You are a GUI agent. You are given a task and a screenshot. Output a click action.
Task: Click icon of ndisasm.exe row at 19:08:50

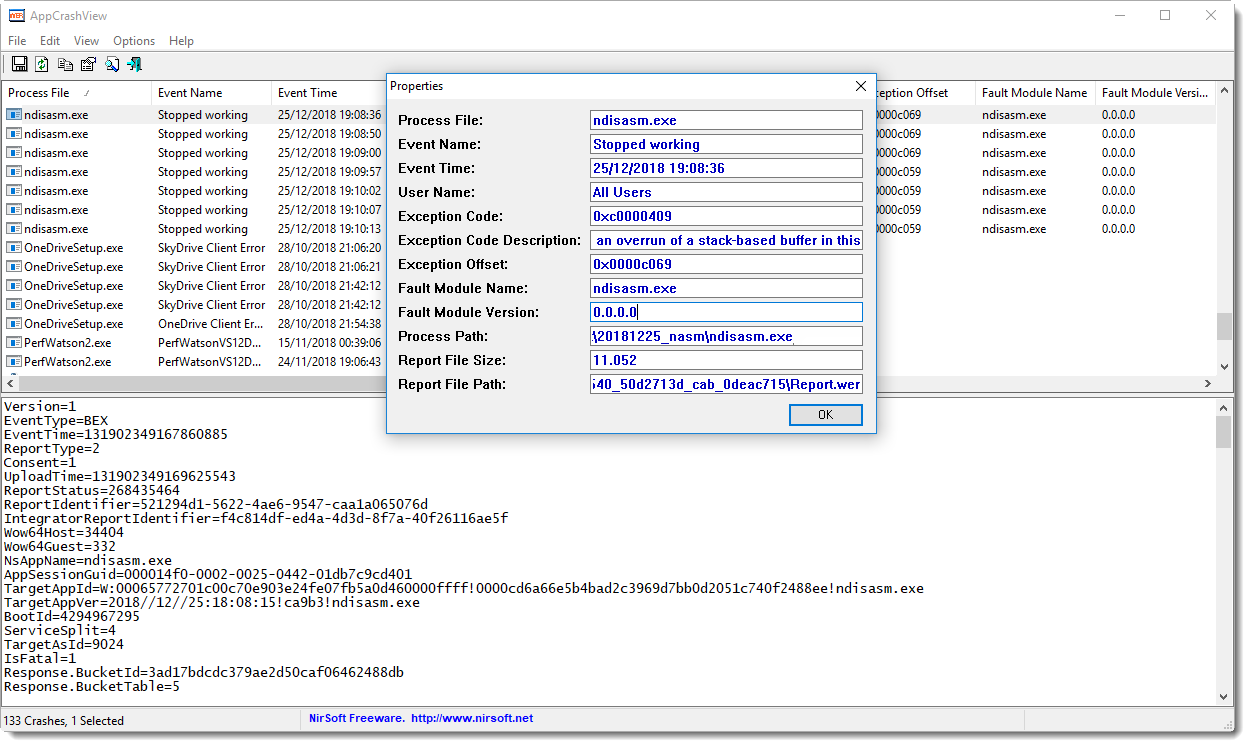14,134
